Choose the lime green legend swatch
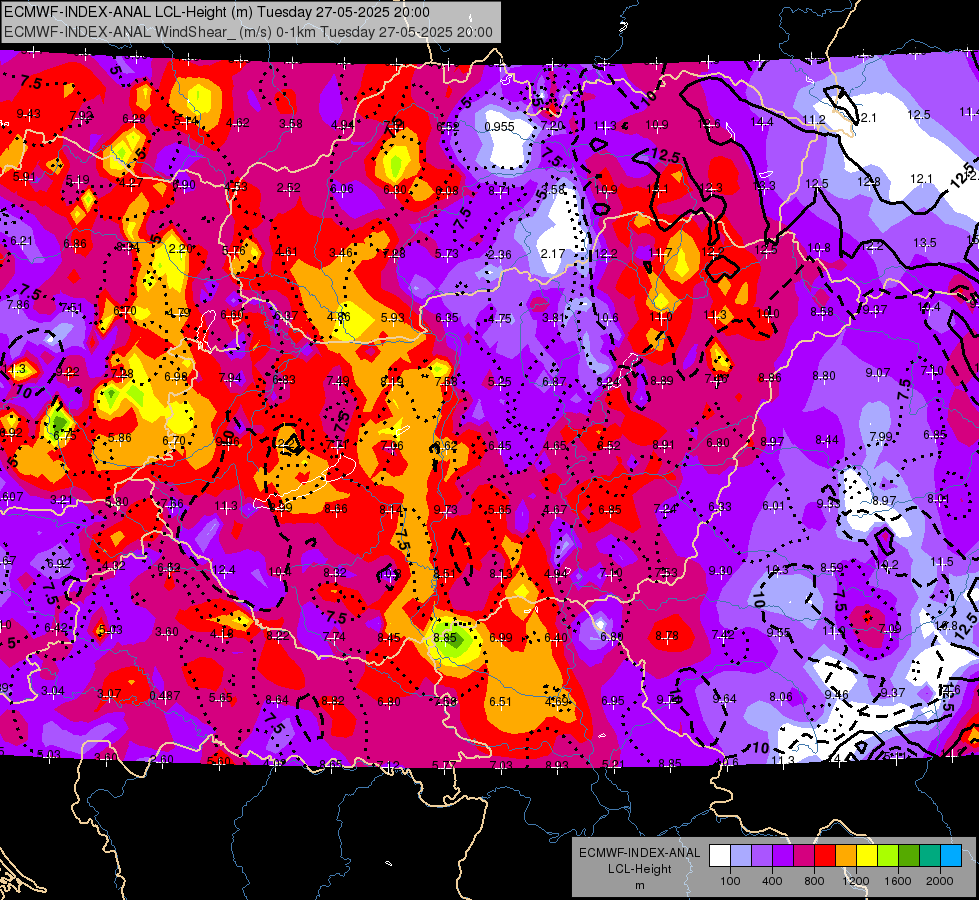Screen dimensions: 979x900 pos(888,856)
